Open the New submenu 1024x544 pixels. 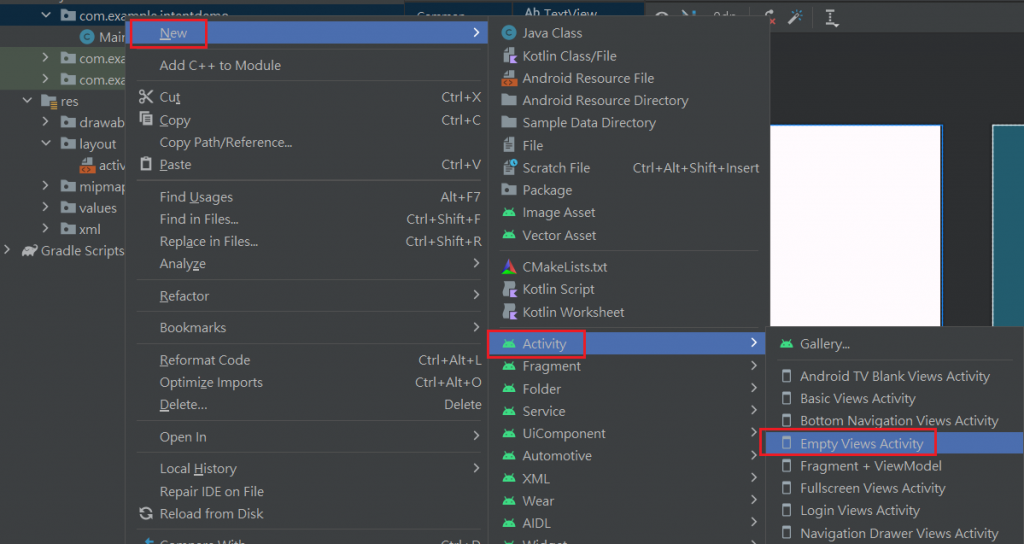click(309, 33)
